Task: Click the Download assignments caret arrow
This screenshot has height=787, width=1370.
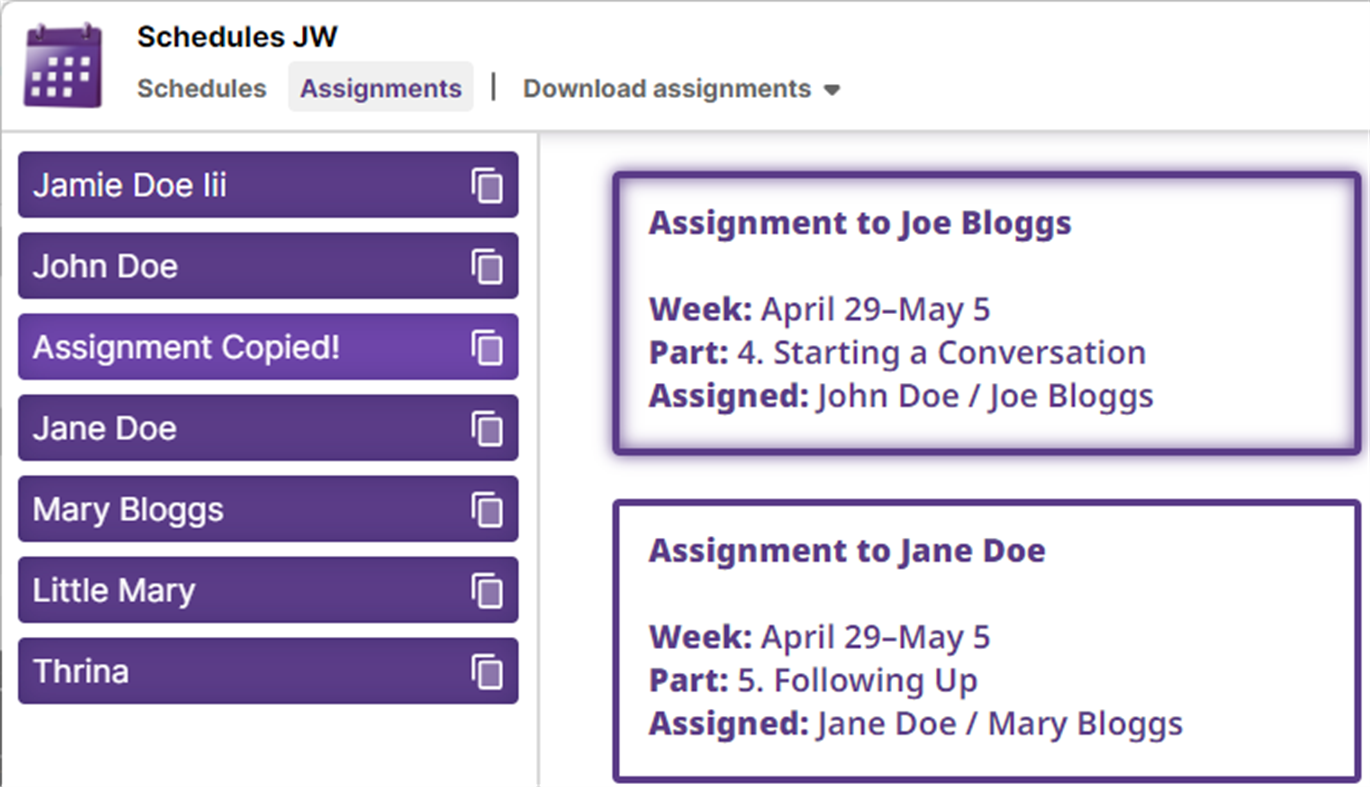Action: 831,90
